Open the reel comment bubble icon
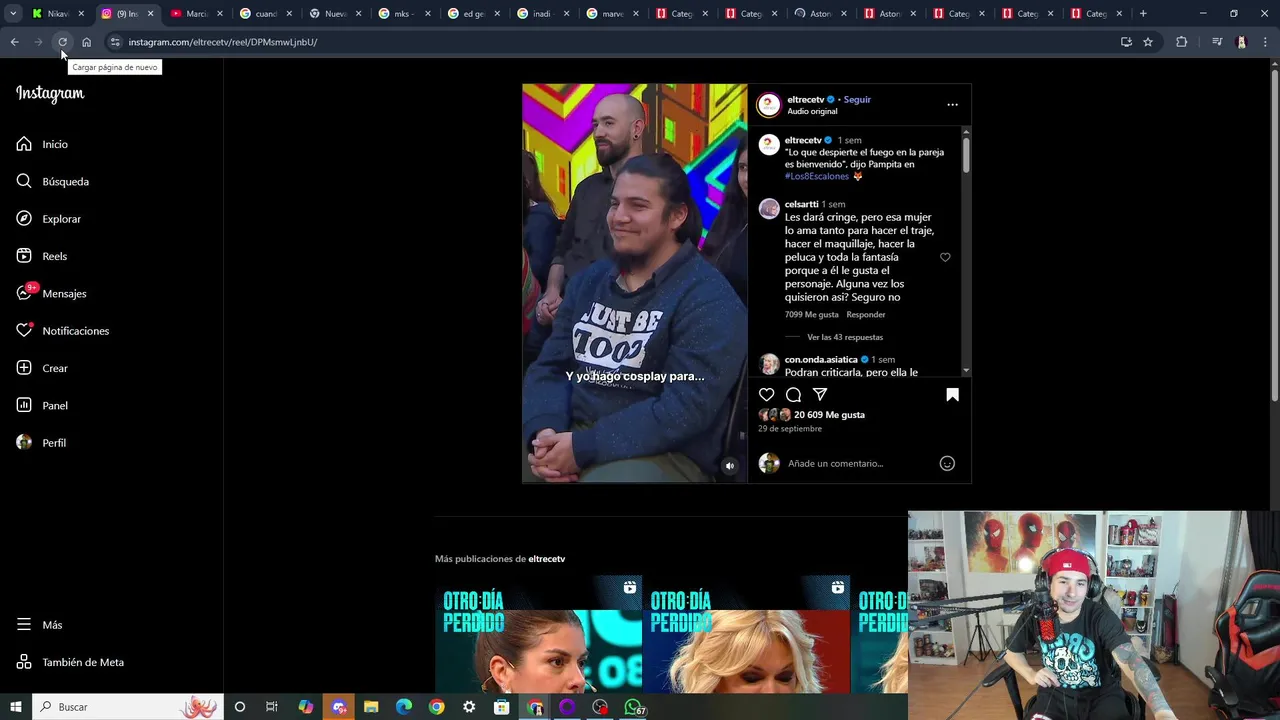The height and width of the screenshot is (720, 1280). coord(793,395)
